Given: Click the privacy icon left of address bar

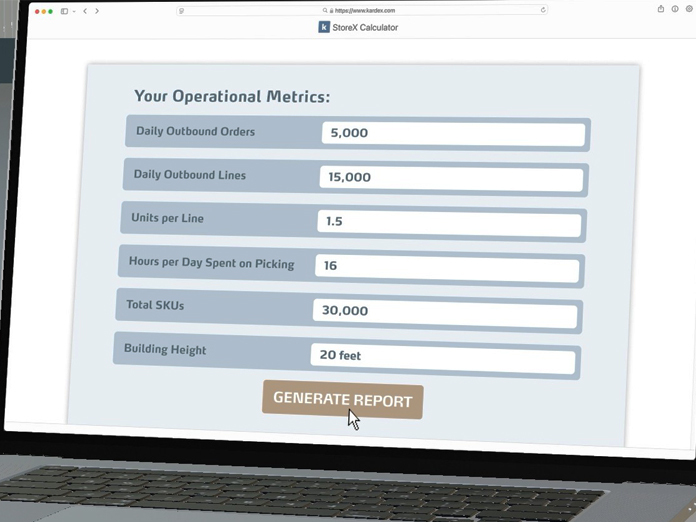Looking at the screenshot, I should 182,11.
